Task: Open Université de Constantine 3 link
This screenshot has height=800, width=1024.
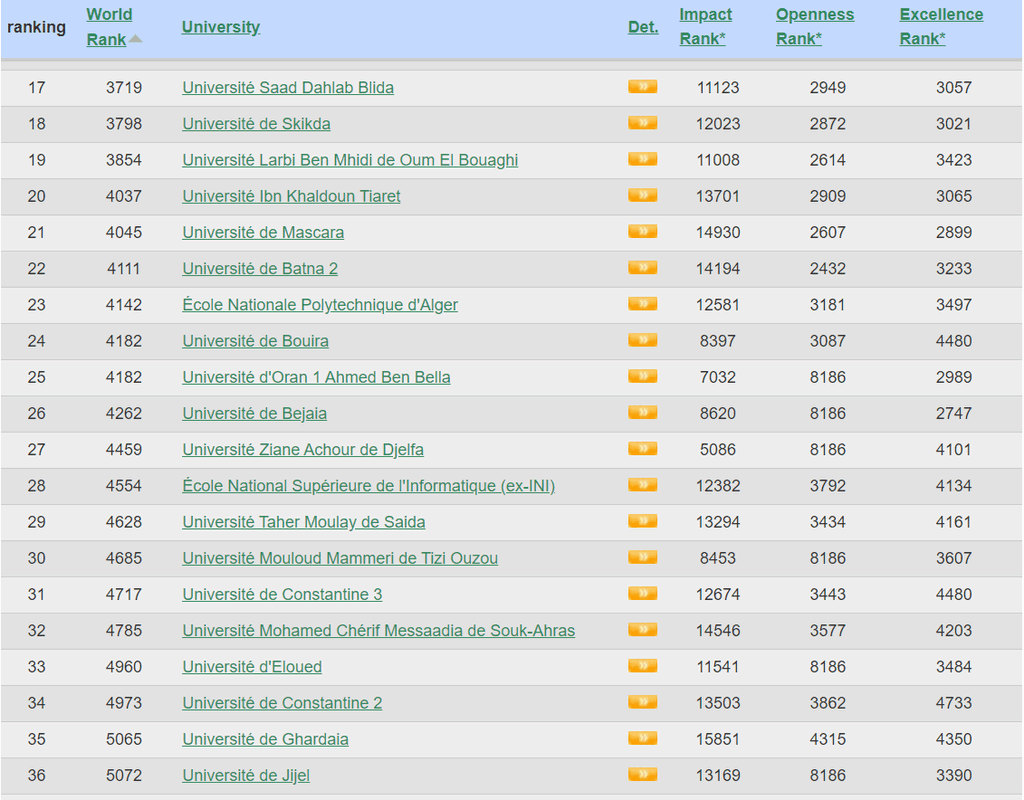Action: tap(282, 594)
